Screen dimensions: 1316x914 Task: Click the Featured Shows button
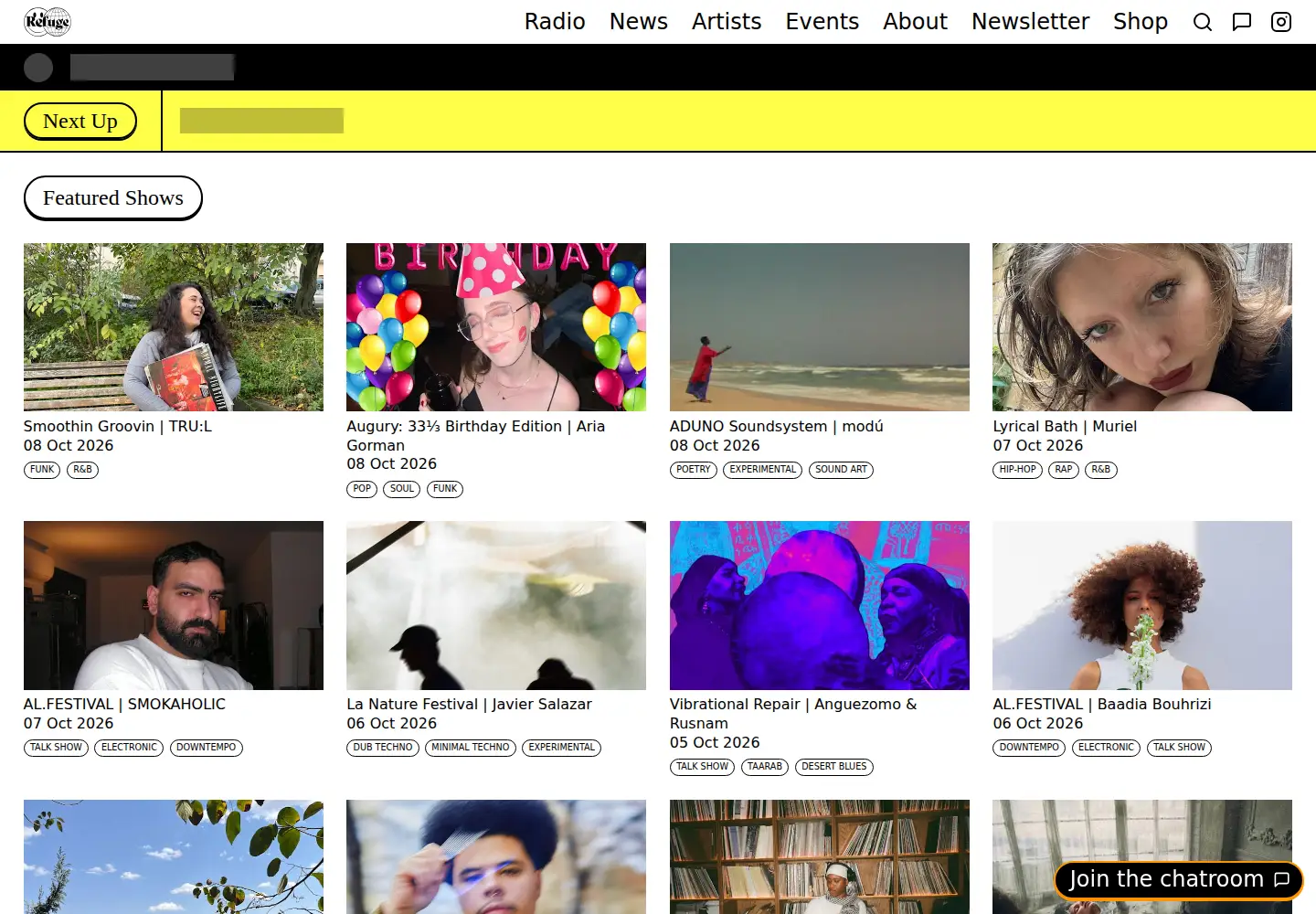coord(113,198)
